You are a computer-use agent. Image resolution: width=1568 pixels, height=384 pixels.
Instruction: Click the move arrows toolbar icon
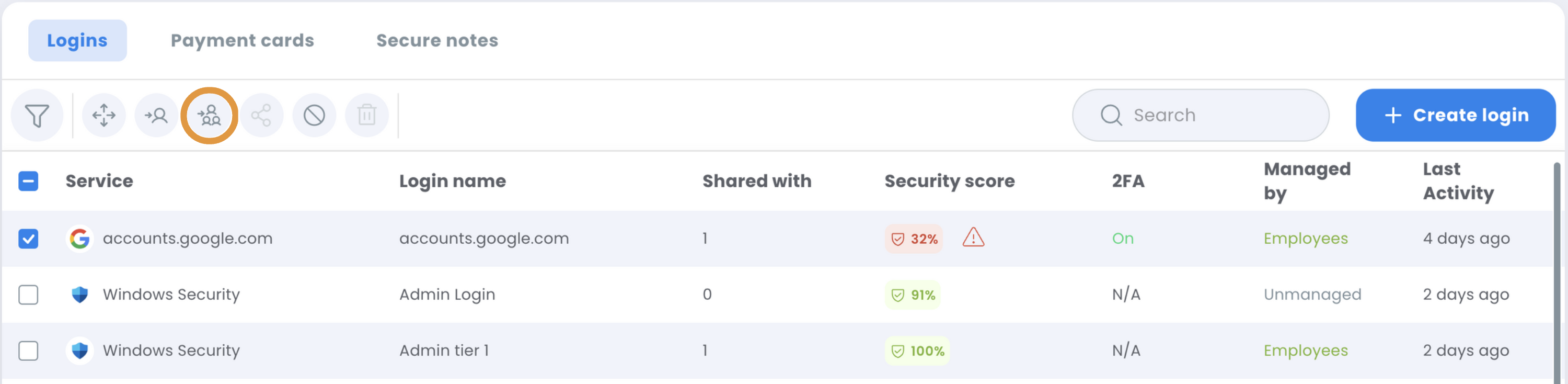coord(103,115)
